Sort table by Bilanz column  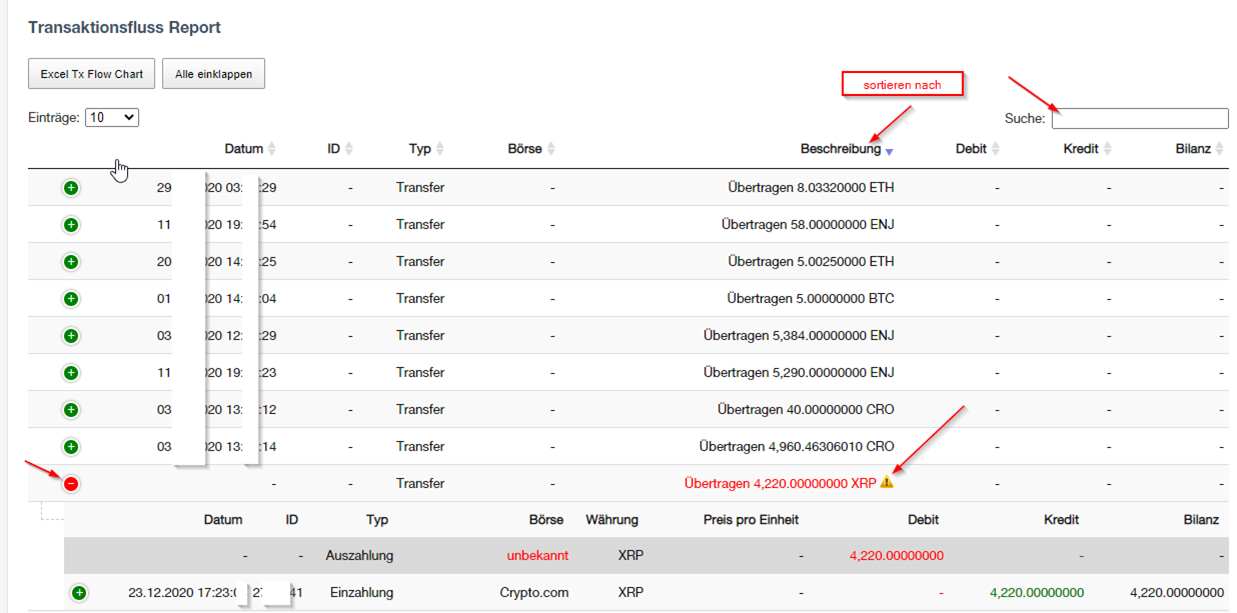1200,149
